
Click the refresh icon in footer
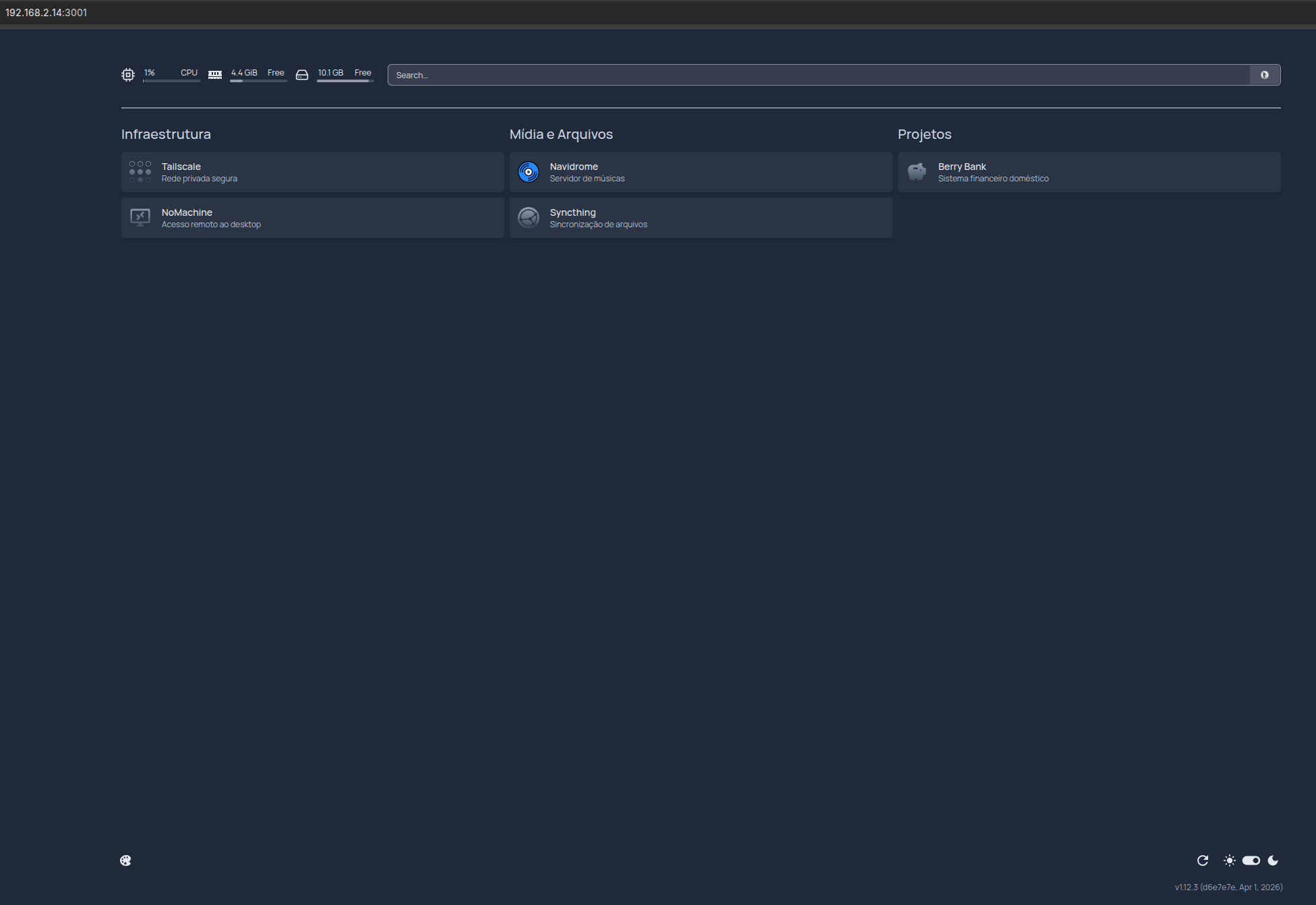pyautogui.click(x=1203, y=860)
